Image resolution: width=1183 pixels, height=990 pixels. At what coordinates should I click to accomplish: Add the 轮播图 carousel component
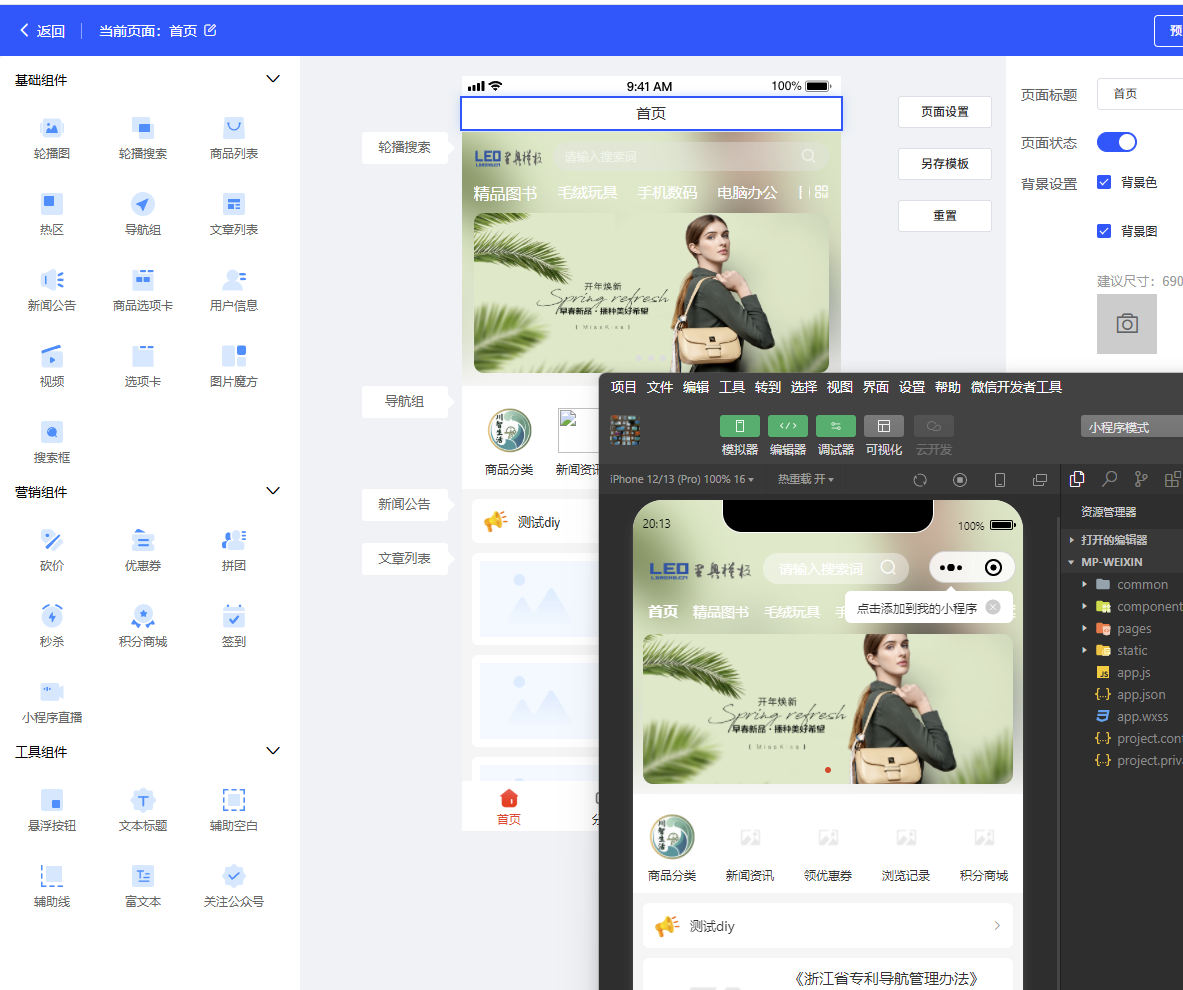(51, 138)
